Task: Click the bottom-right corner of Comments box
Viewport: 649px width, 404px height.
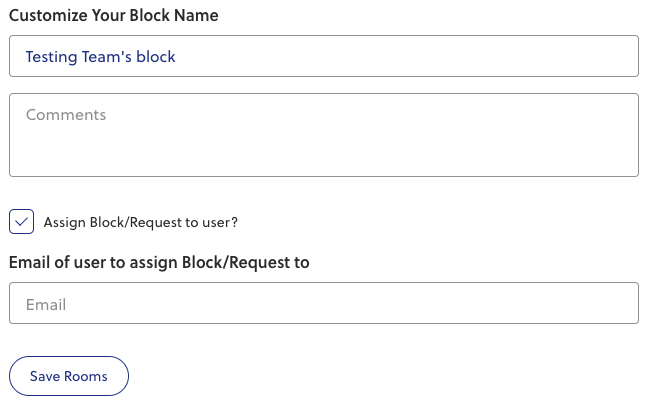Action: (x=631, y=169)
